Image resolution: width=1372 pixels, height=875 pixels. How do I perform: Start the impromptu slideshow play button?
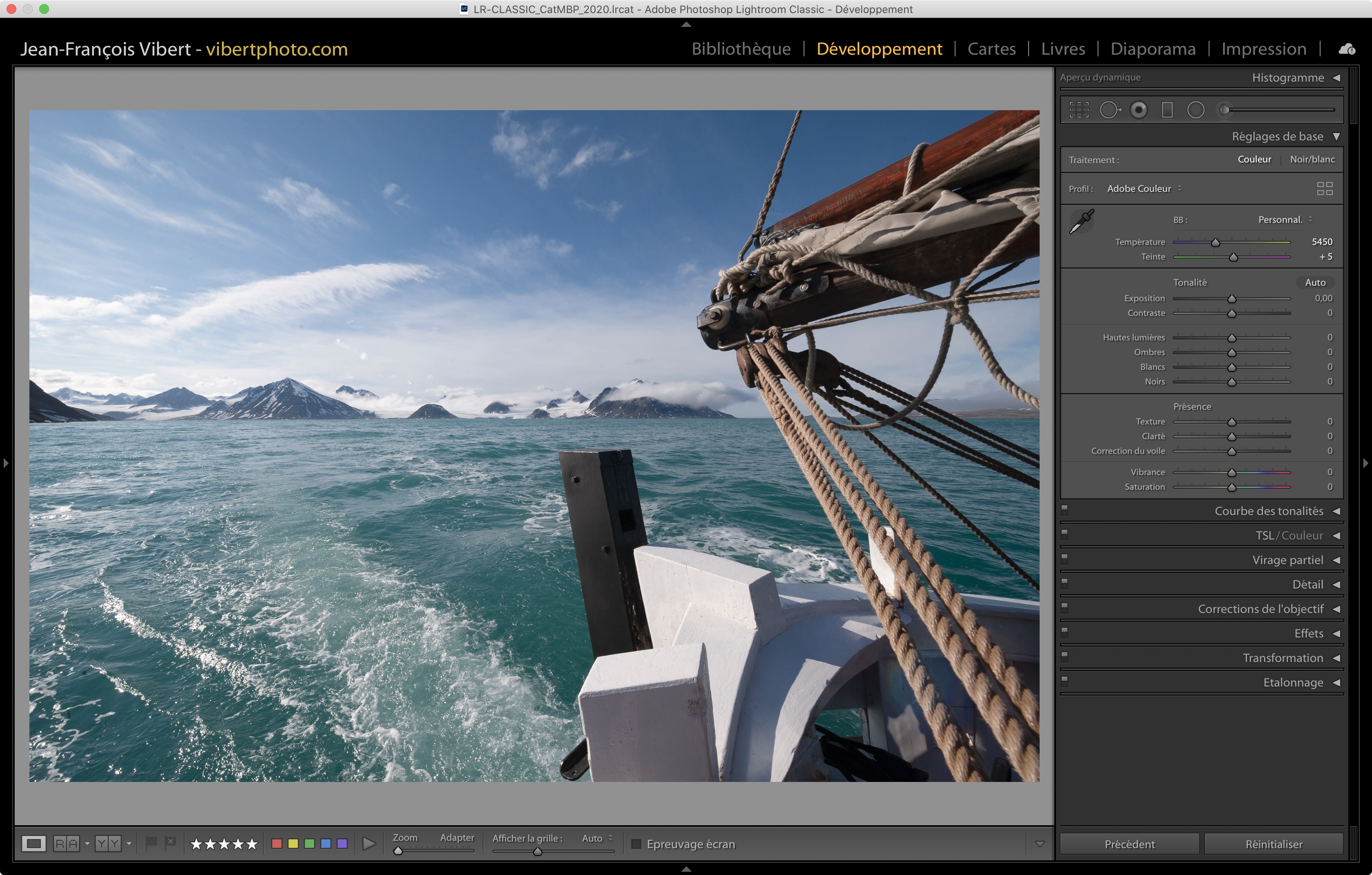[369, 844]
